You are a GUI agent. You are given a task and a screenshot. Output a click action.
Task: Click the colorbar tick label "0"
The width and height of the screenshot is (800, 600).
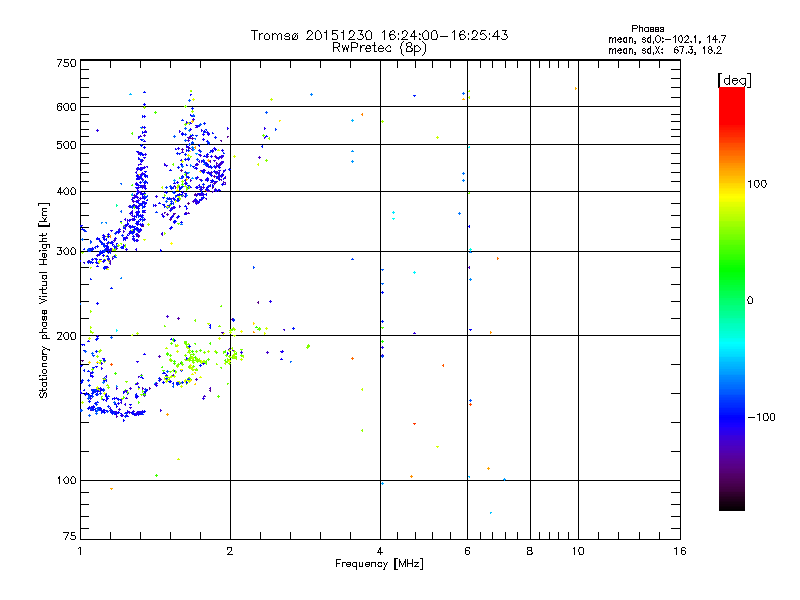(x=750, y=301)
